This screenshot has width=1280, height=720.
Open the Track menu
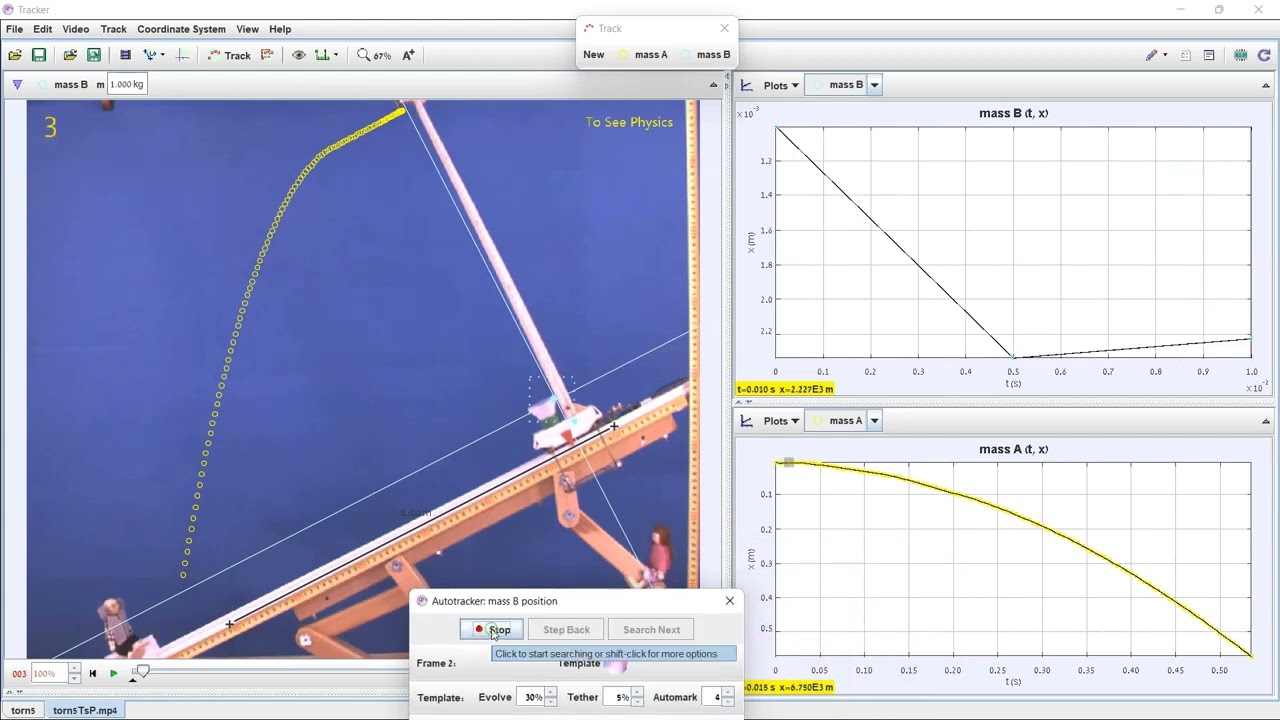(x=113, y=29)
